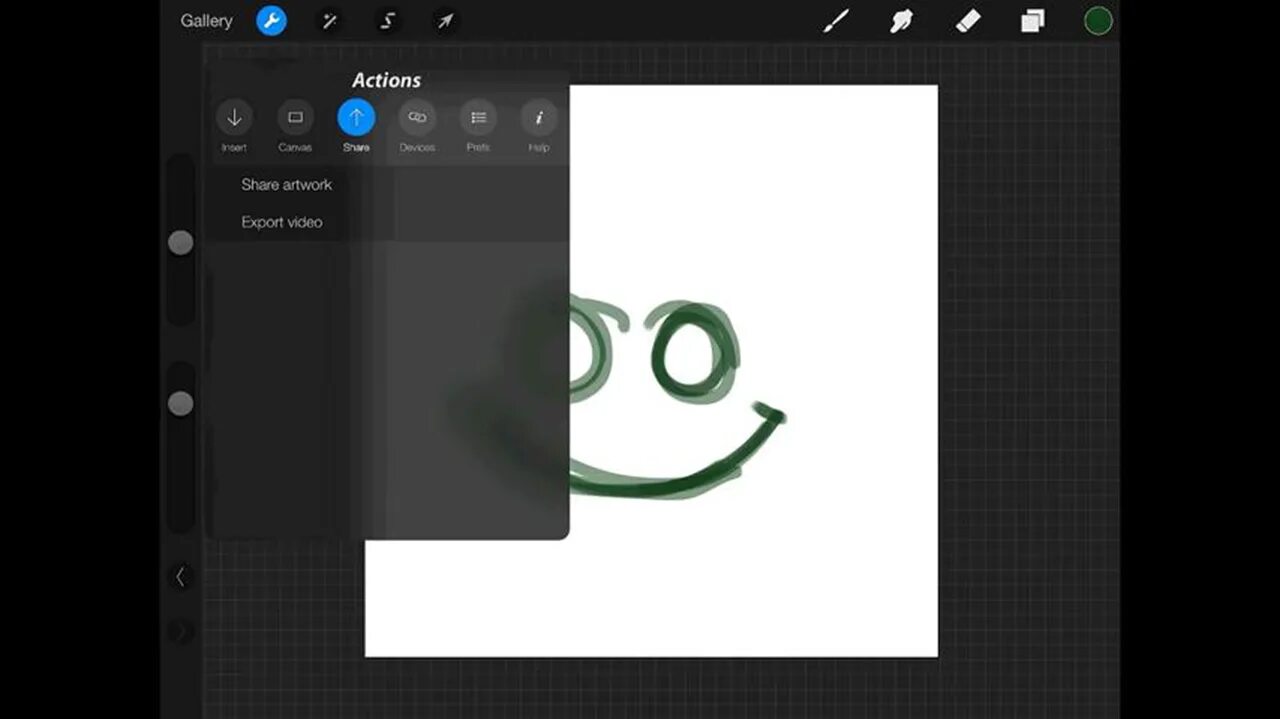Select the Transform arrow tool
This screenshot has width=1280, height=719.
coord(445,21)
